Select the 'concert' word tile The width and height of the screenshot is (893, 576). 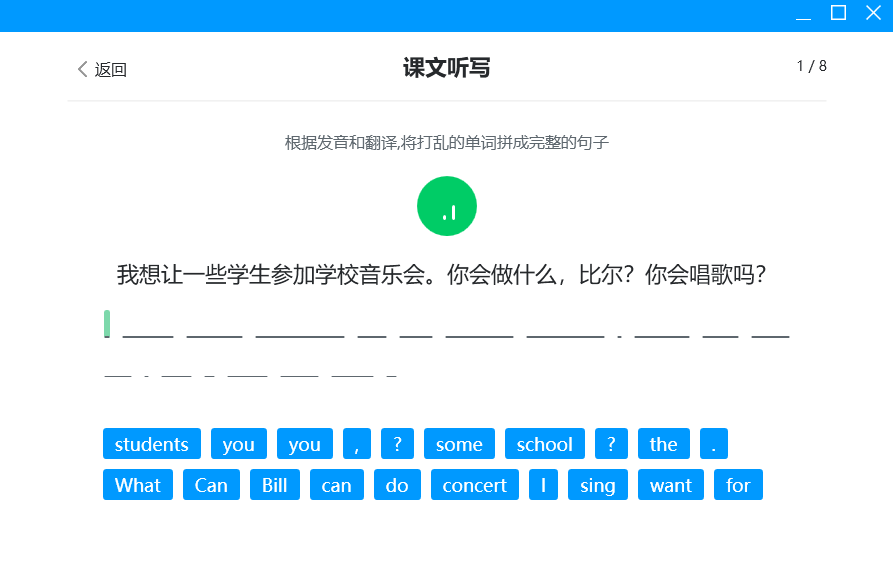[474, 485]
